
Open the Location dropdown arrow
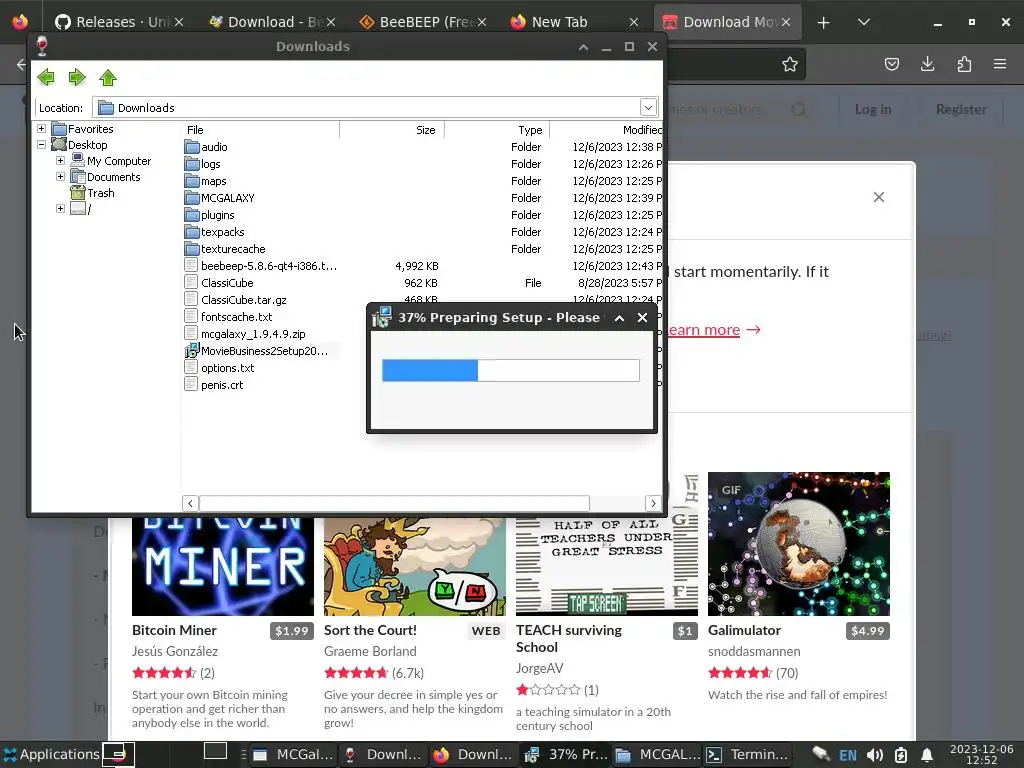[648, 108]
